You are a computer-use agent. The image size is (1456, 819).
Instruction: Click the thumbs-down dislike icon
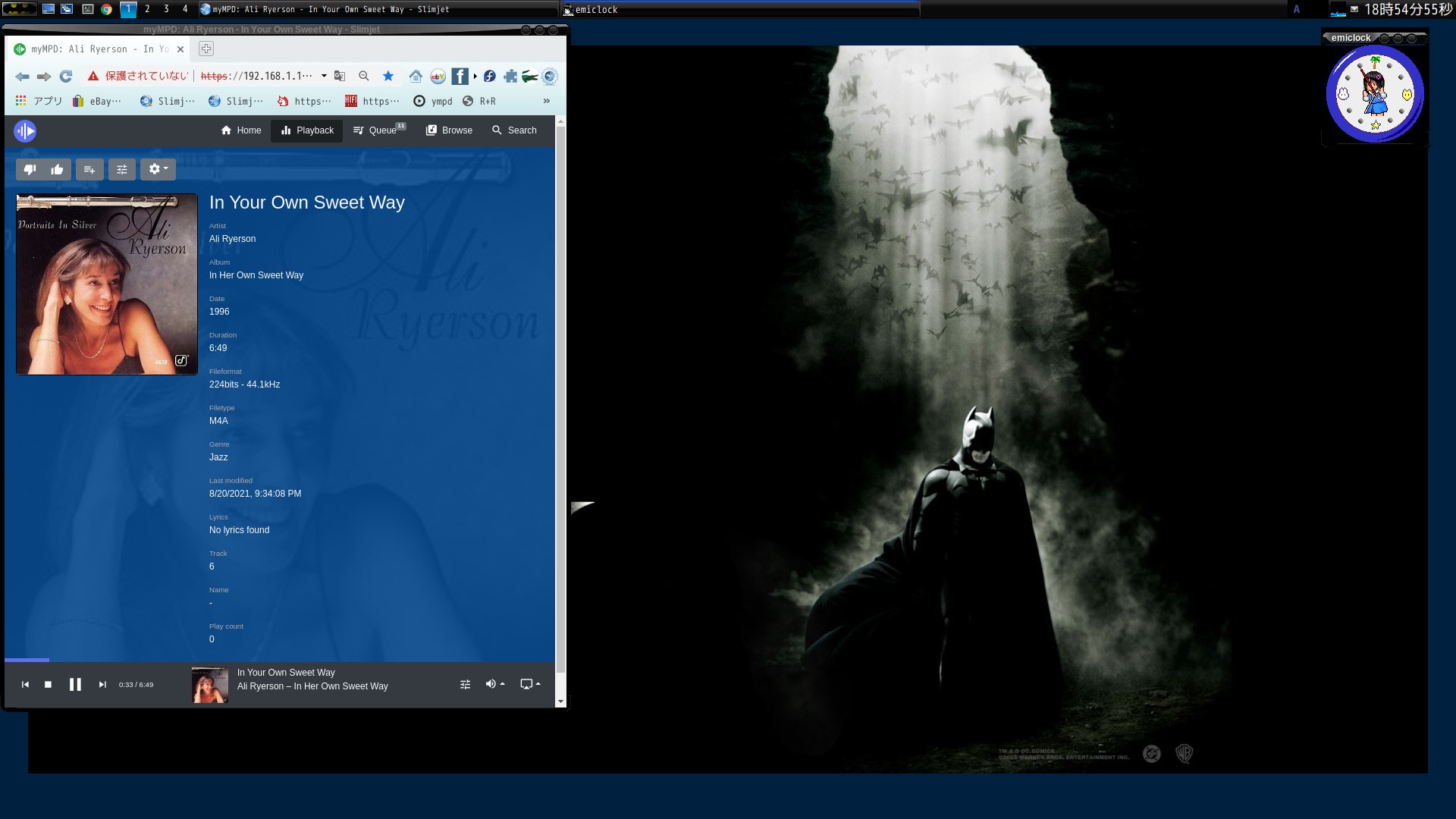coord(30,169)
